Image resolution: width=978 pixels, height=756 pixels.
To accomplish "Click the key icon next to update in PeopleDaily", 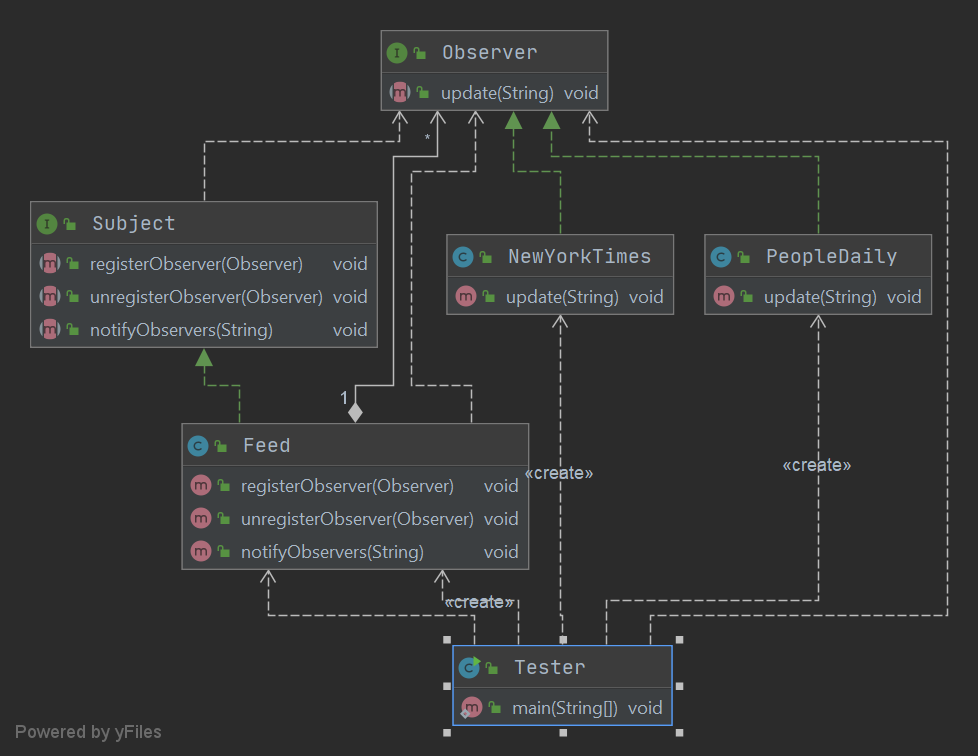I will pos(746,296).
